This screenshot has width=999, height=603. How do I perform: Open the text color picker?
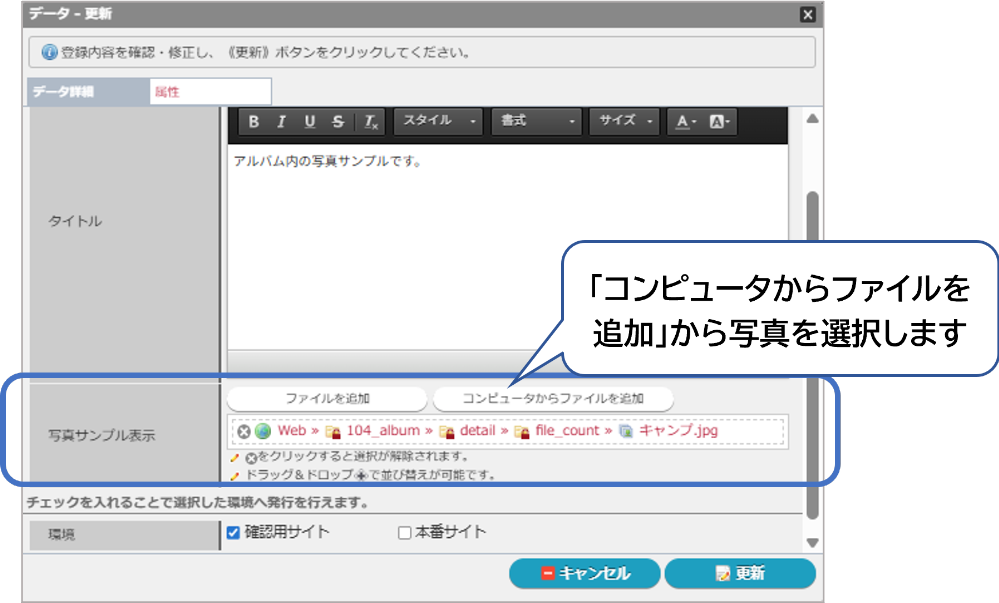686,122
